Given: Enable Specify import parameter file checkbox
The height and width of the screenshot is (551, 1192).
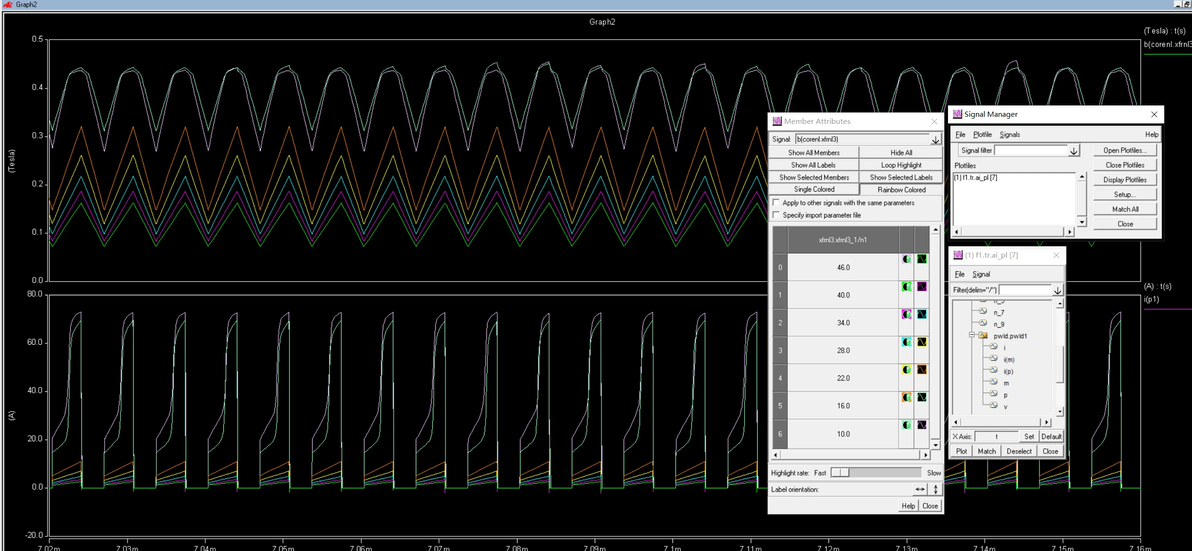Looking at the screenshot, I should (775, 215).
